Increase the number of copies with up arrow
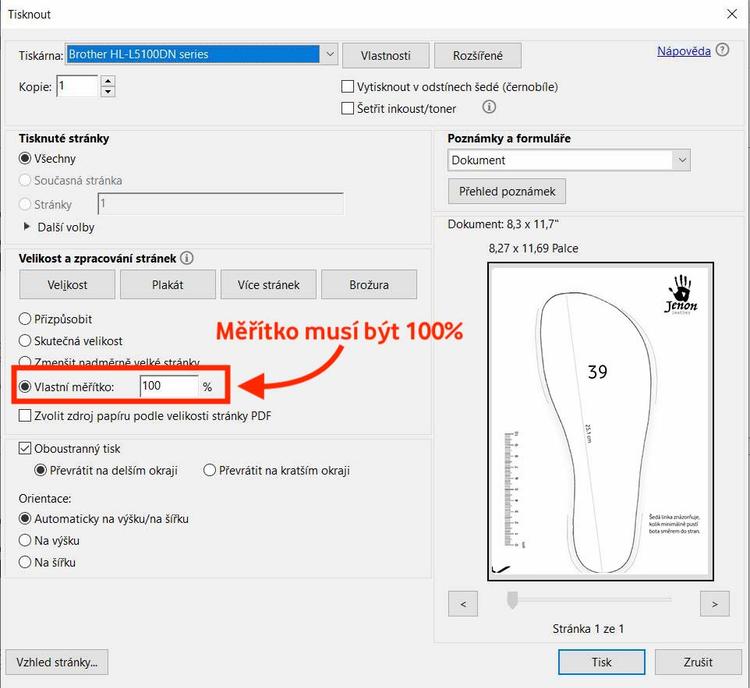The image size is (750, 688). click(x=108, y=81)
